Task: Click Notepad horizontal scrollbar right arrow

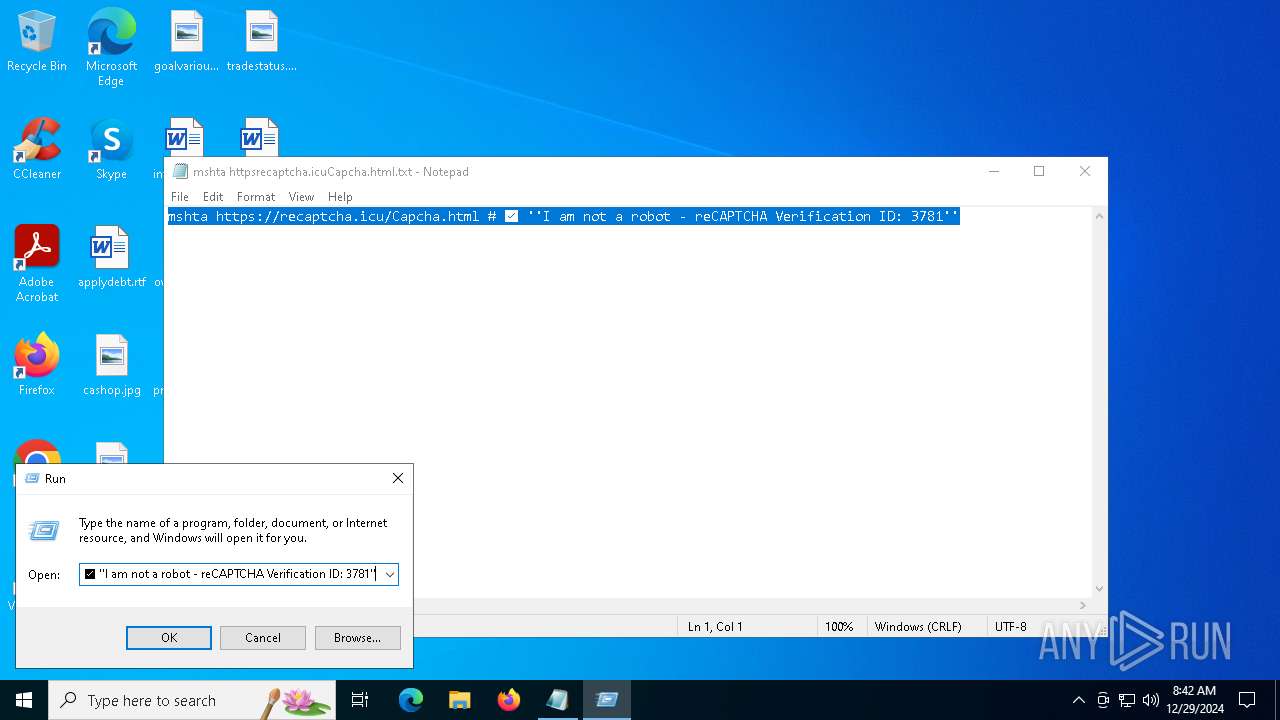Action: pyautogui.click(x=1083, y=605)
